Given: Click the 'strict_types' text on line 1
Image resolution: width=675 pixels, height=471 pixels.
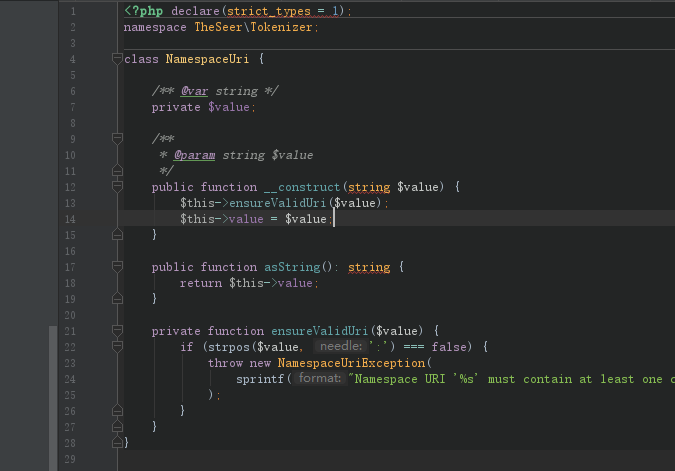Looking at the screenshot, I should point(269,11).
